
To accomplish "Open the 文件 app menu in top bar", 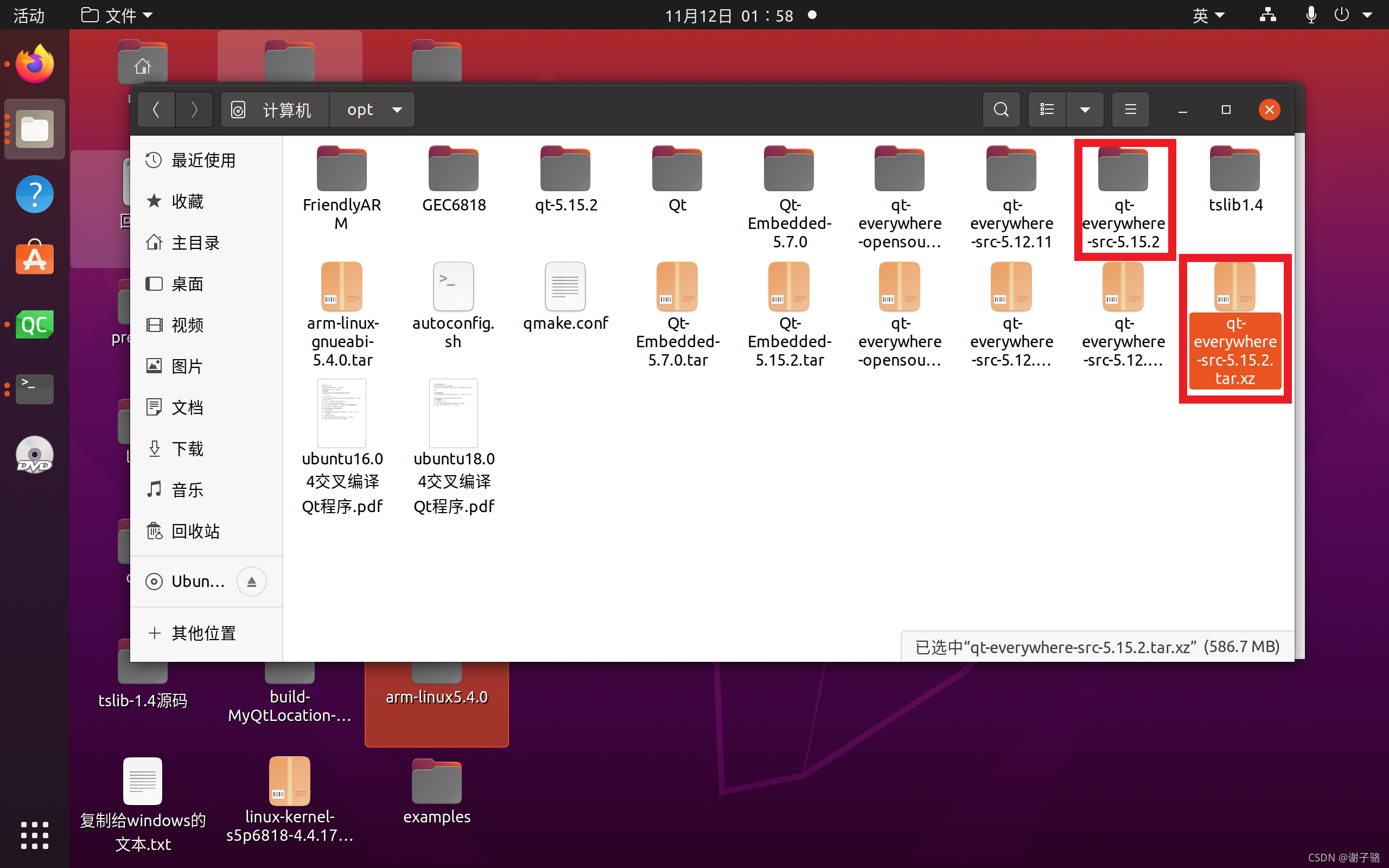I will pyautogui.click(x=118, y=16).
